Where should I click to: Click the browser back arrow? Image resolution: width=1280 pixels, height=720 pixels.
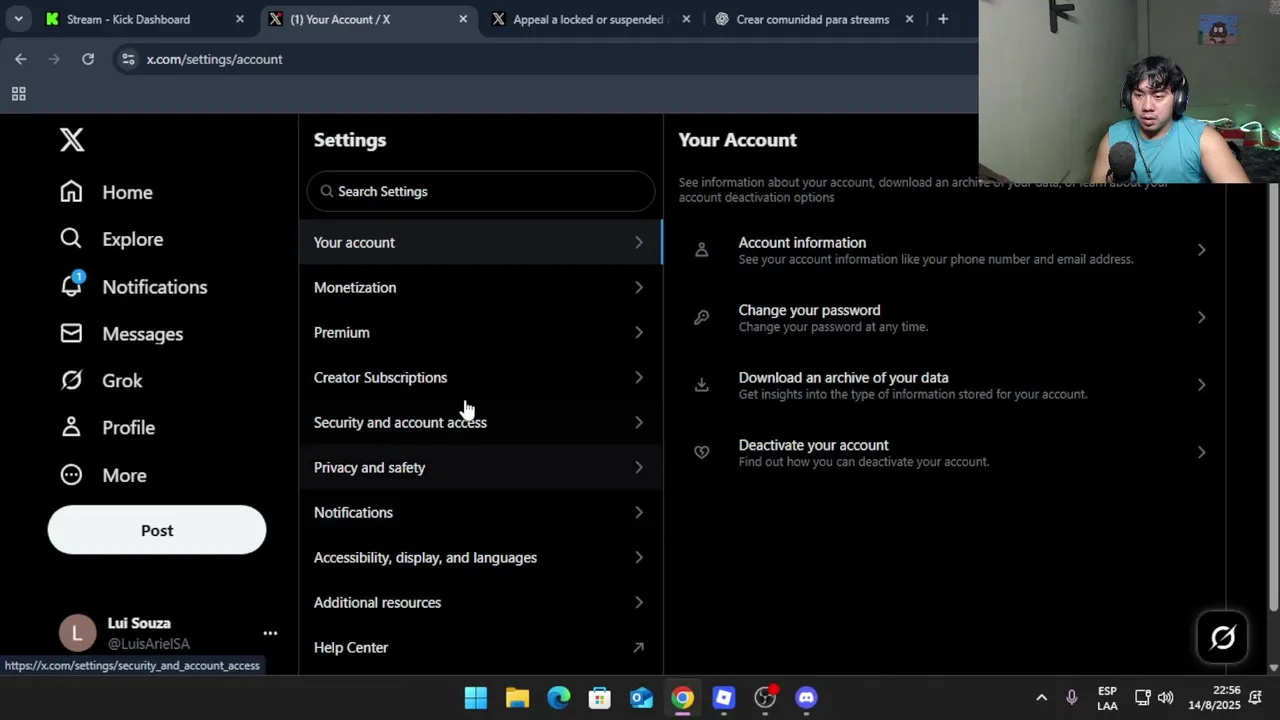[21, 59]
